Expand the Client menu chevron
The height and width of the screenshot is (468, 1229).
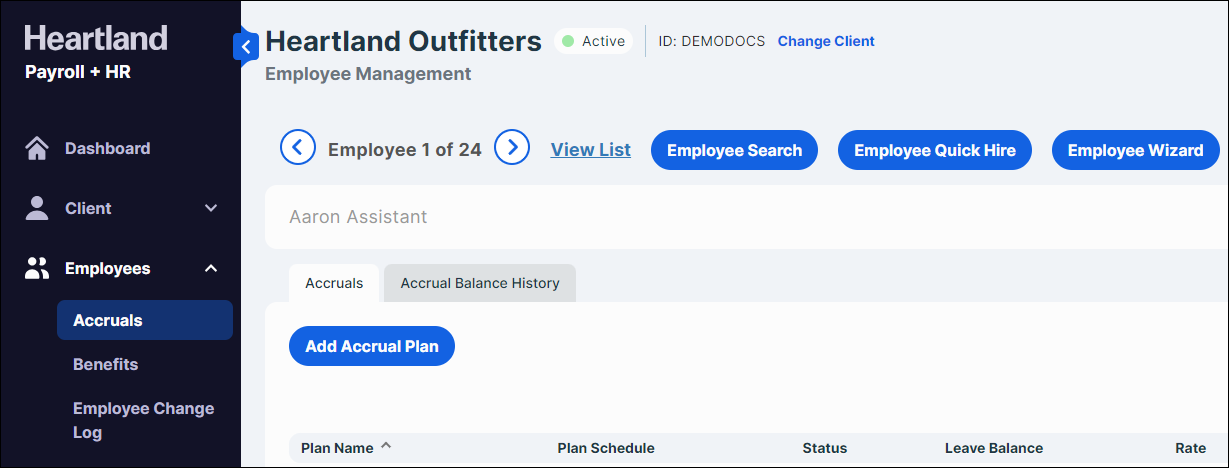pos(211,208)
